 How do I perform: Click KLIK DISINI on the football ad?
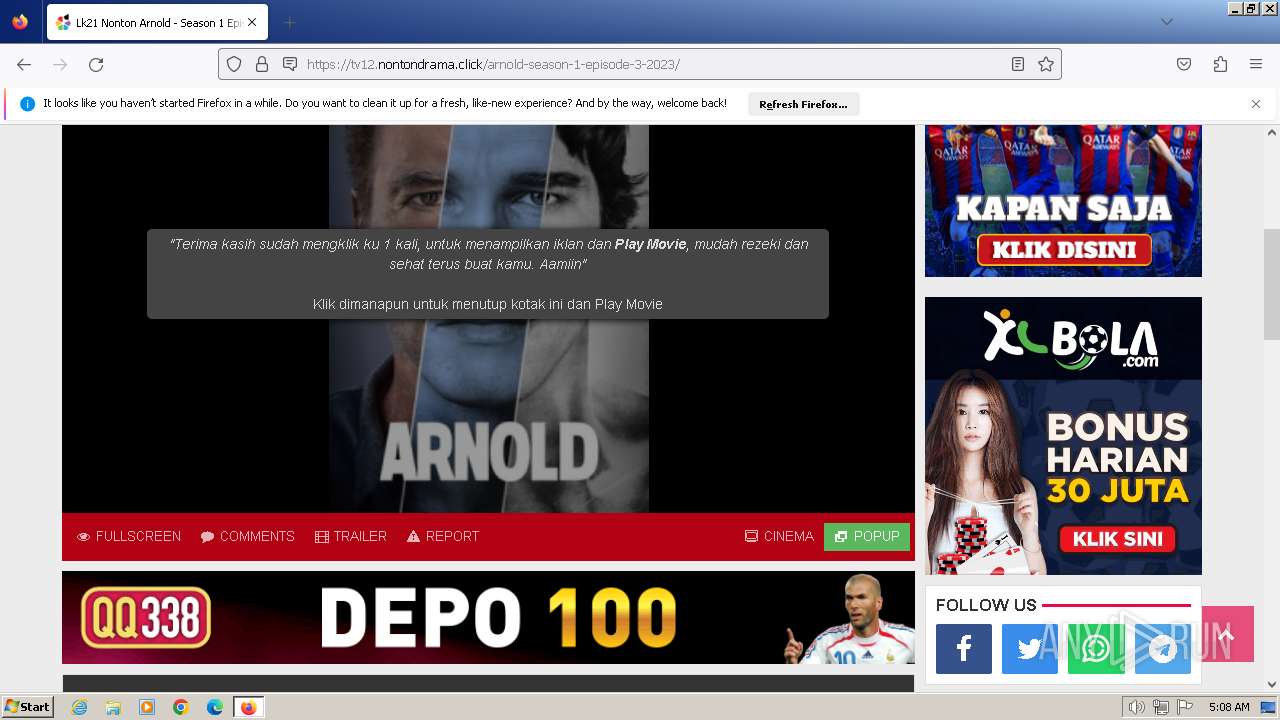click(x=1063, y=249)
